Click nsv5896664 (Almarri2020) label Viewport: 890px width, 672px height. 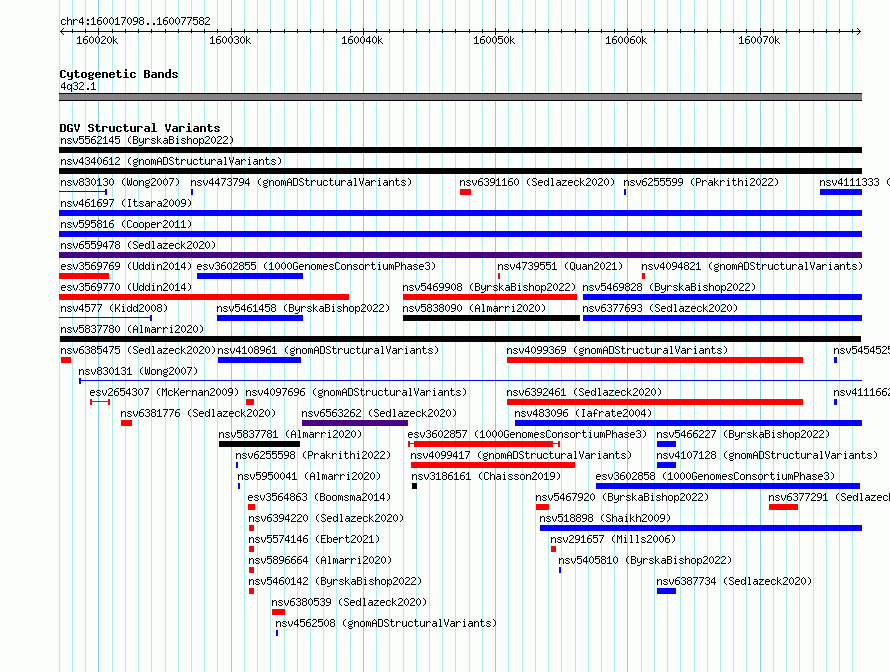coord(320,560)
